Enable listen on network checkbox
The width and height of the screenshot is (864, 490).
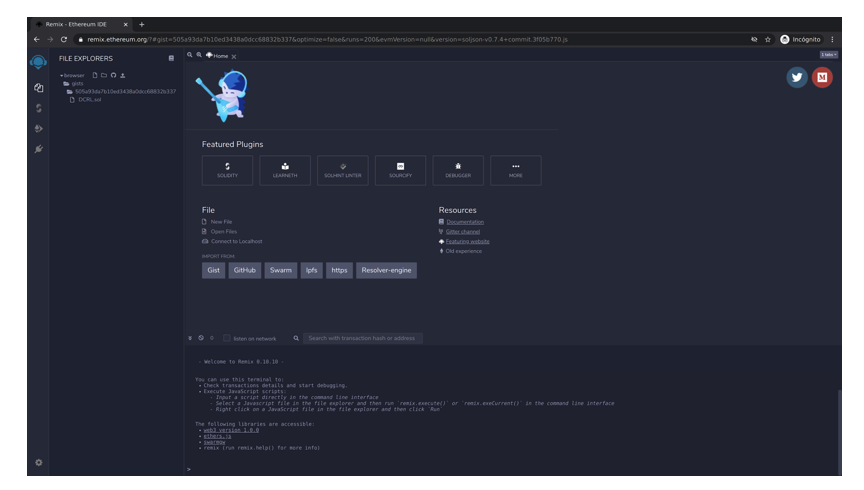point(226,338)
